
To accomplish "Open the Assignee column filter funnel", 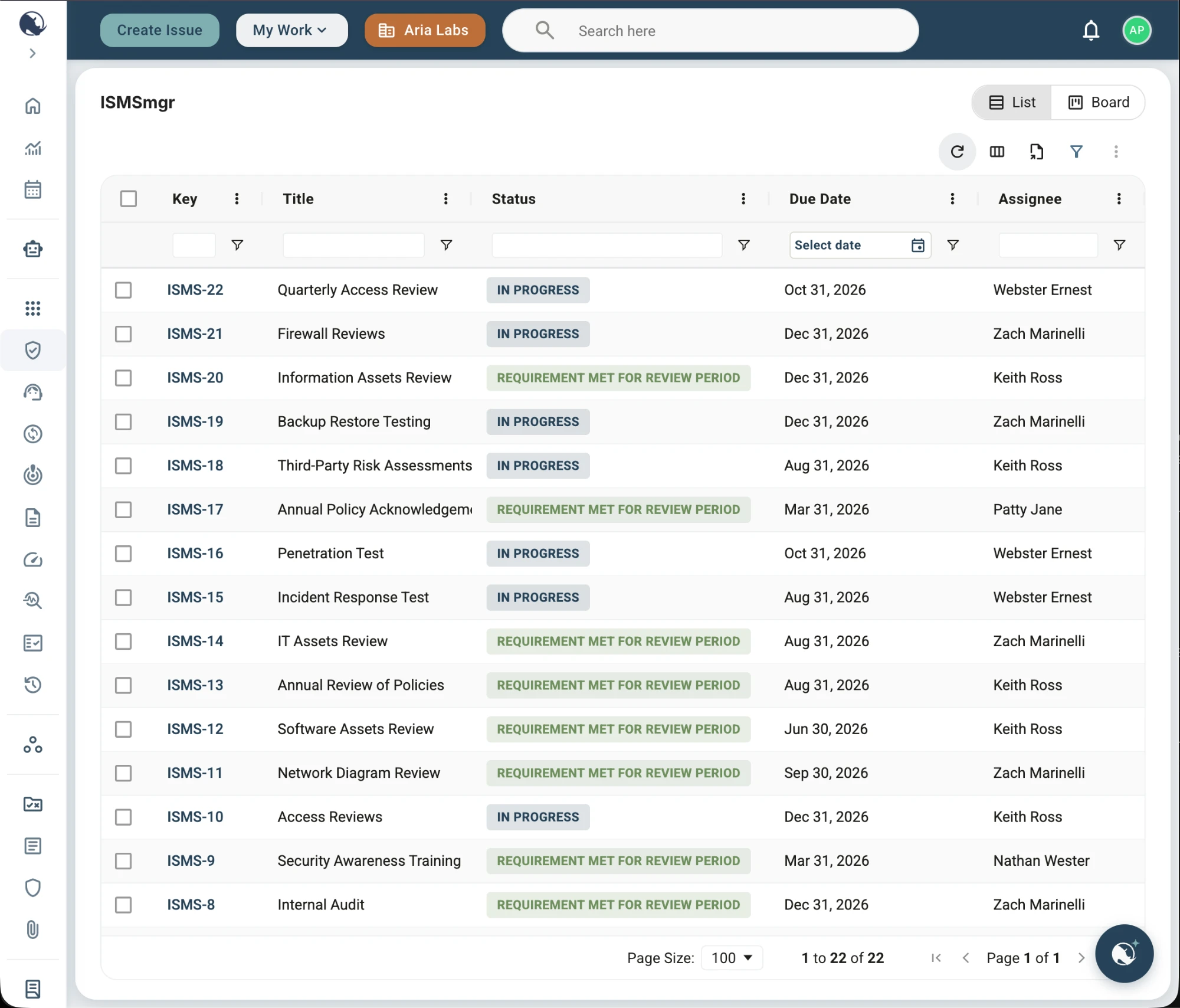I will [x=1119, y=244].
